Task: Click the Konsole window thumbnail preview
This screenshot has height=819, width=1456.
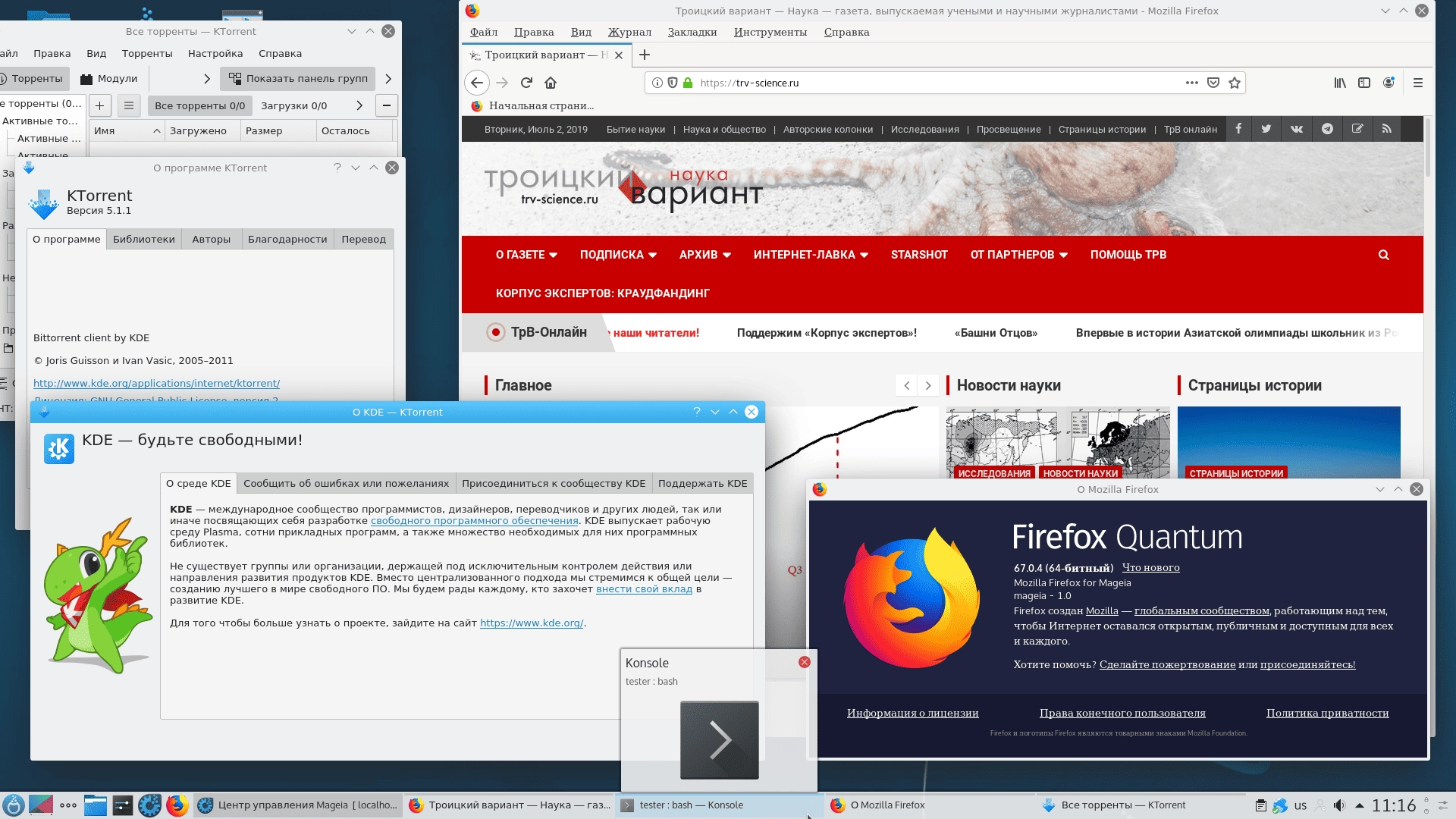Action: click(x=720, y=740)
